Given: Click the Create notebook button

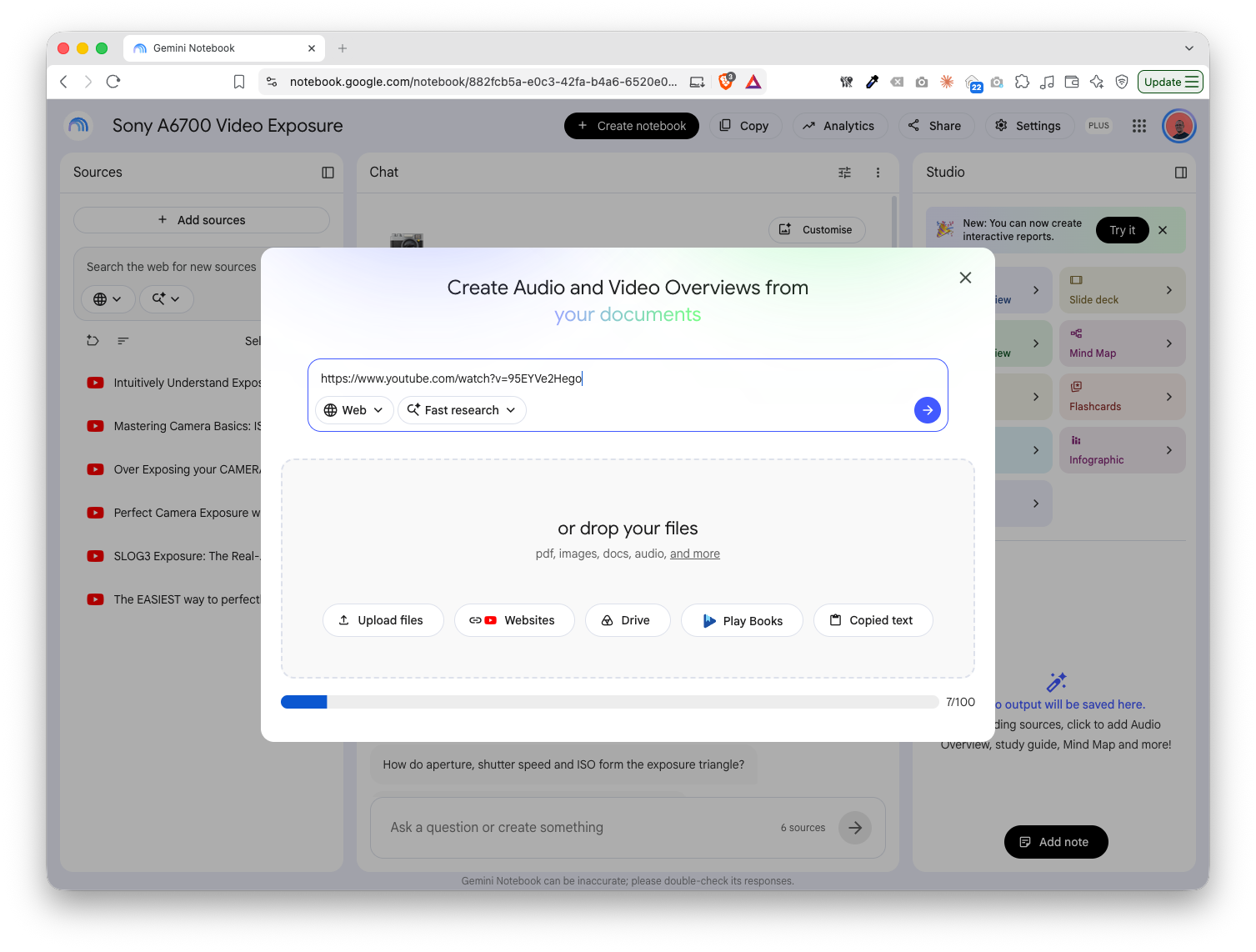Looking at the screenshot, I should pos(632,126).
